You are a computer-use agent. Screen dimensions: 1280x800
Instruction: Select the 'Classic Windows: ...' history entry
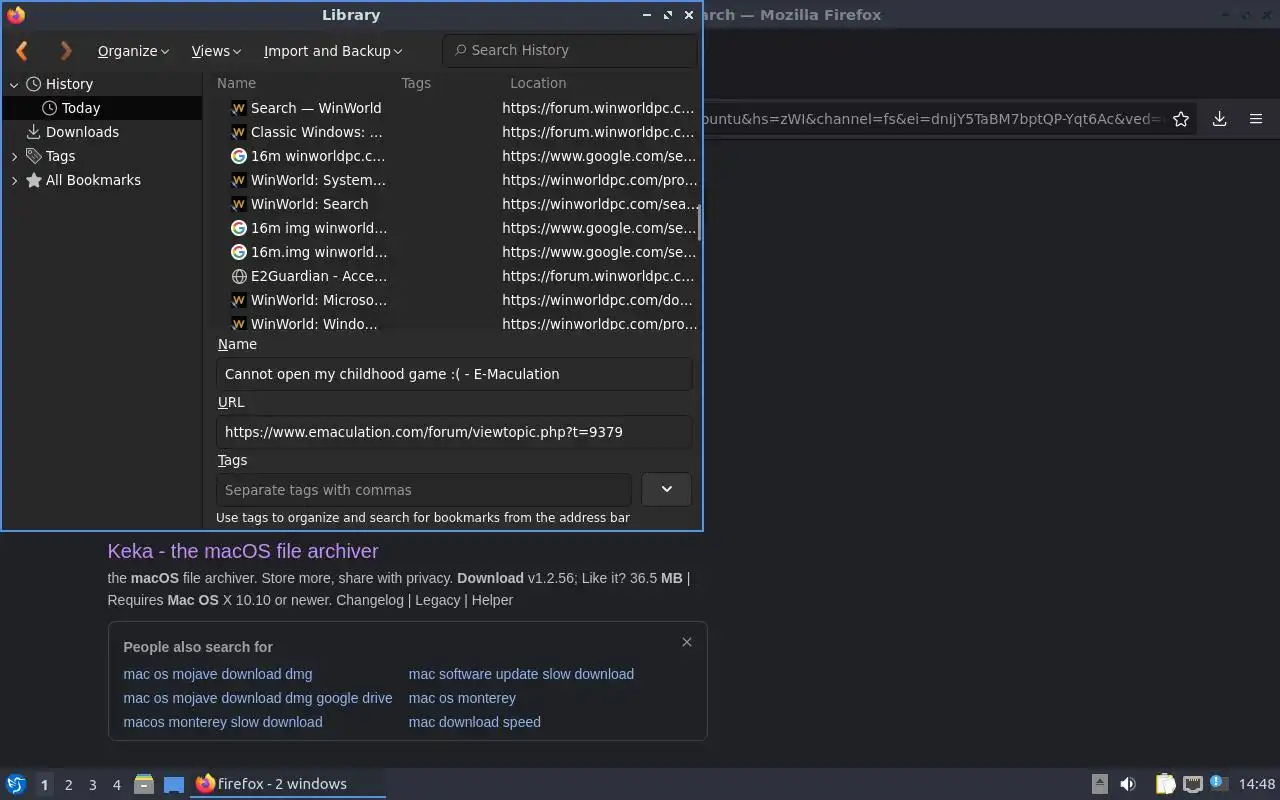coord(450,132)
